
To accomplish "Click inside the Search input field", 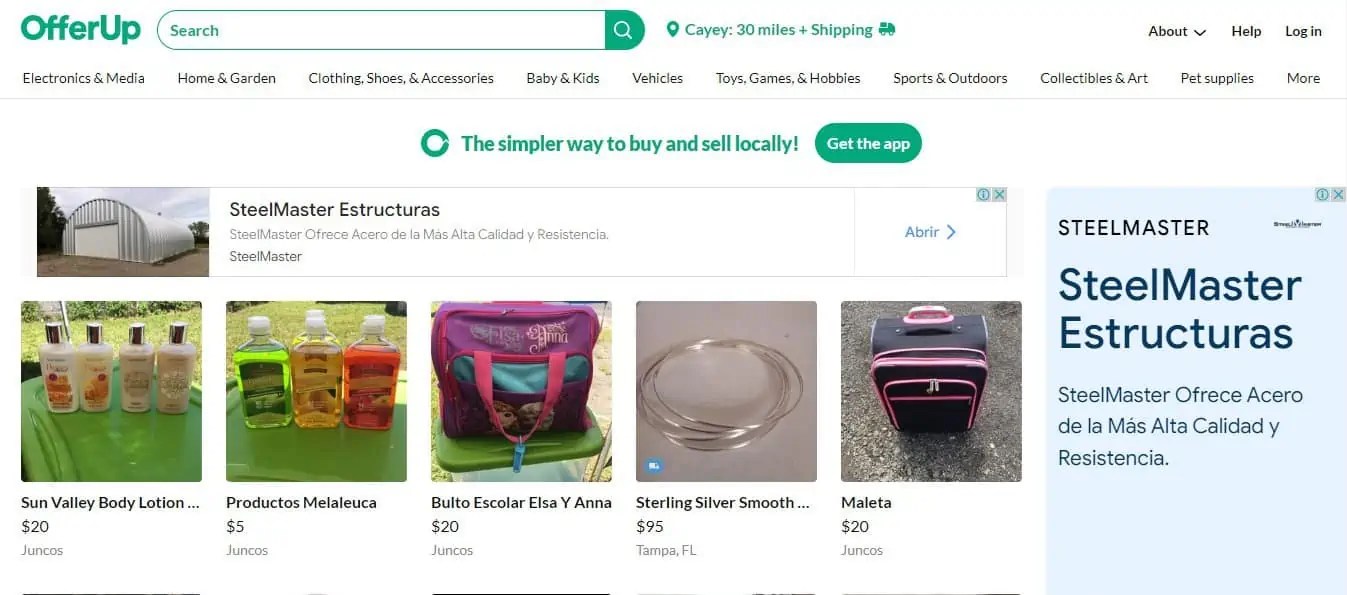I will point(380,30).
